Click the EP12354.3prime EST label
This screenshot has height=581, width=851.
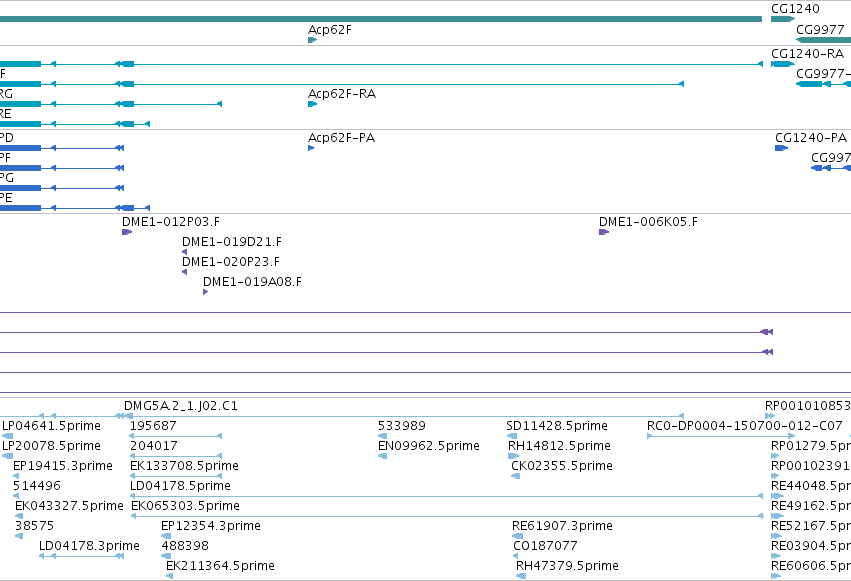211,526
